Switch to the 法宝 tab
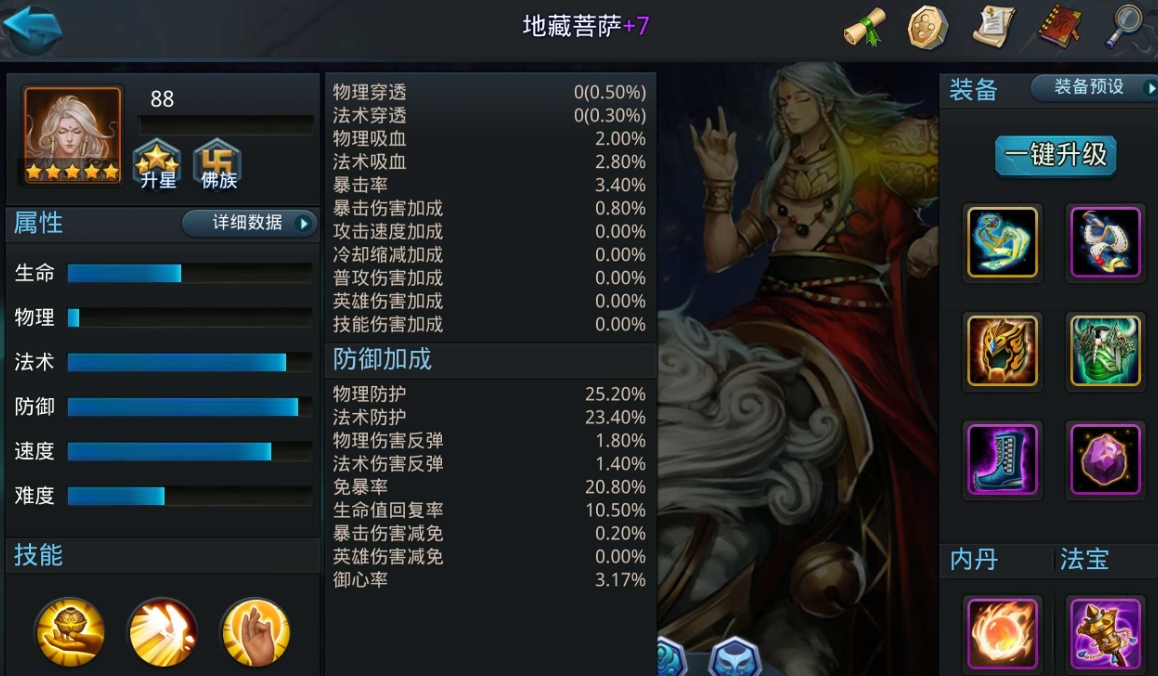Viewport: 1158px width, 676px height. (1084, 559)
